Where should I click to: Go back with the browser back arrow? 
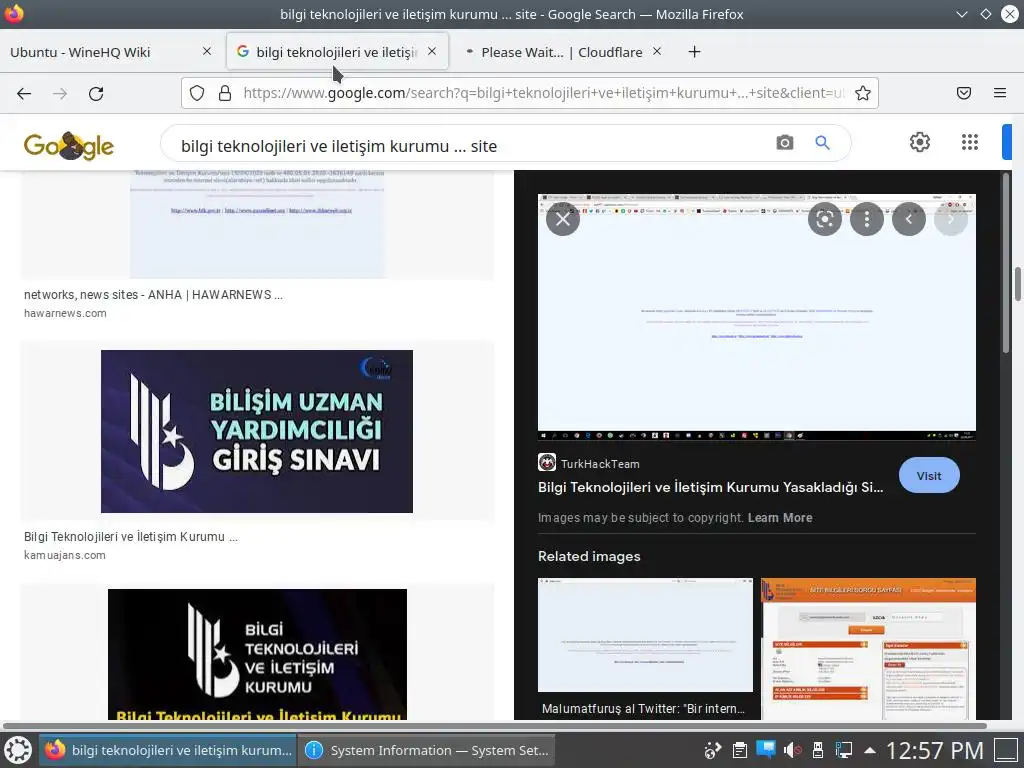point(24,93)
